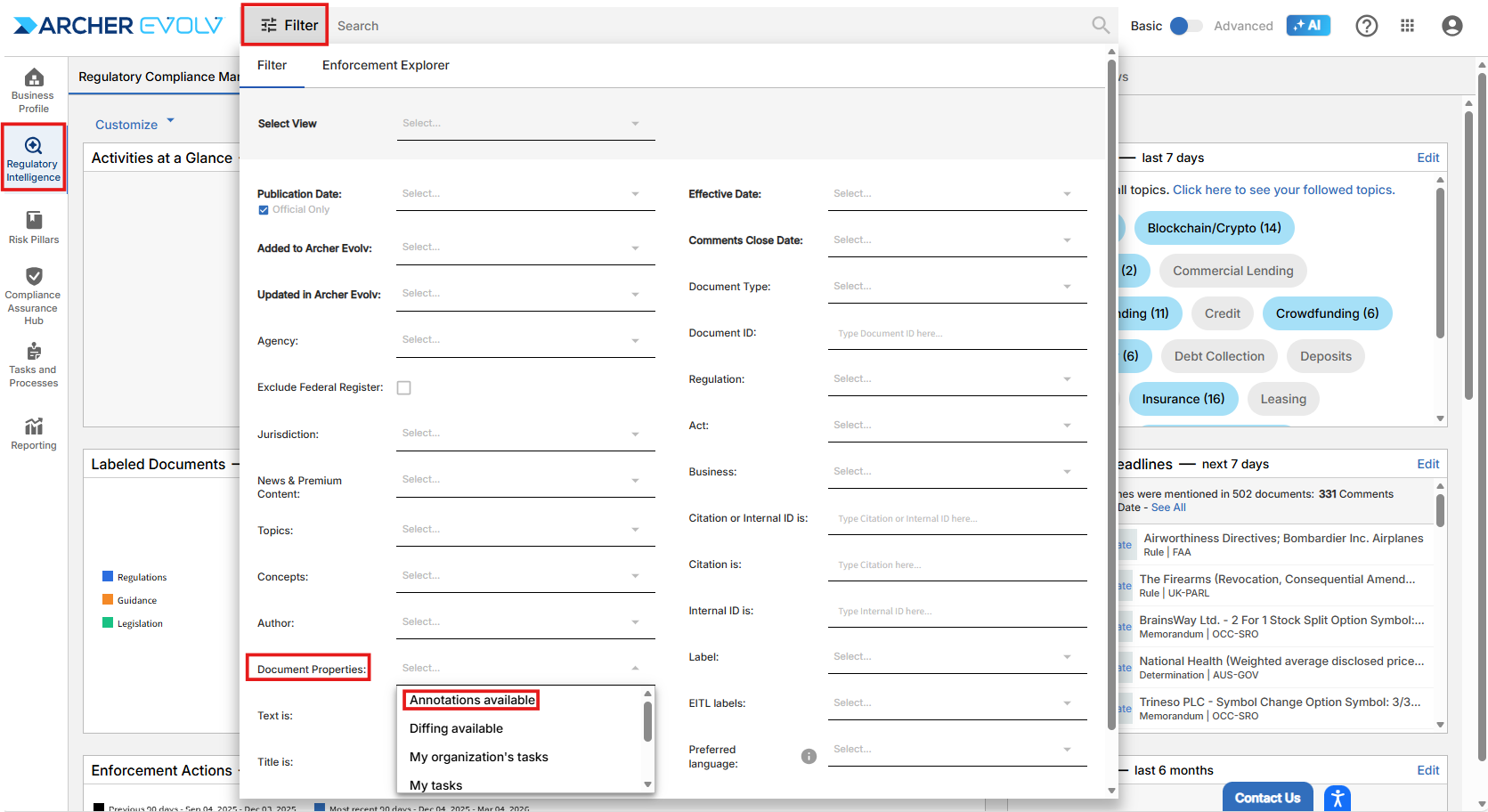Image resolution: width=1488 pixels, height=812 pixels.
Task: Click the Preferred language info icon
Action: [x=809, y=757]
